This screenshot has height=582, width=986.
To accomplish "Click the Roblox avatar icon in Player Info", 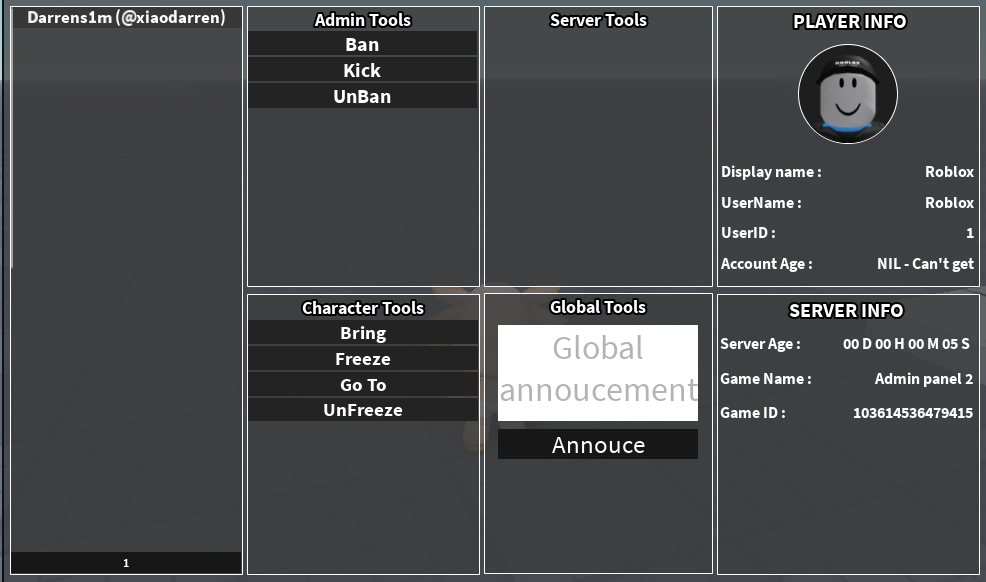I will [x=847, y=94].
